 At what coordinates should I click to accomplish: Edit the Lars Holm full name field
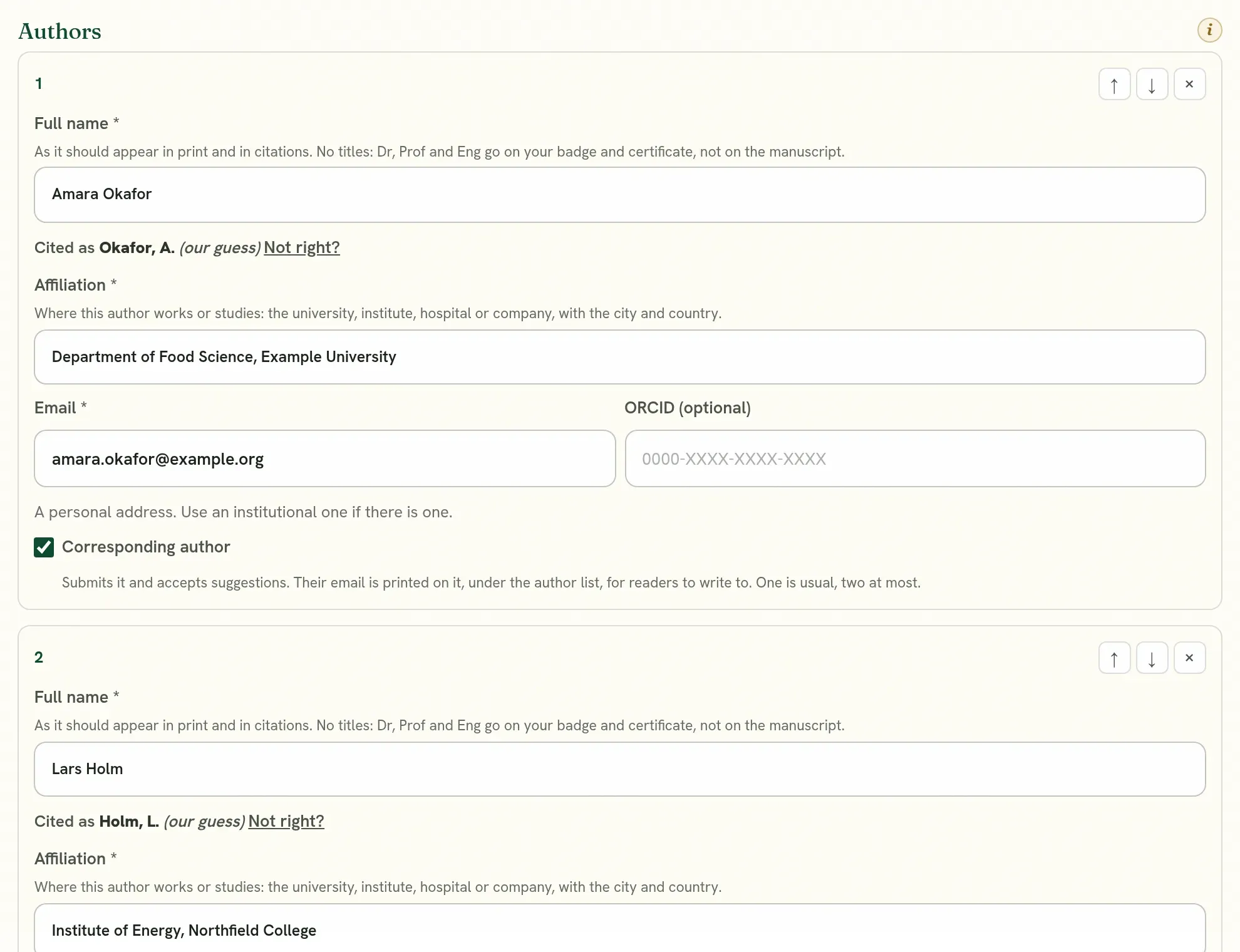(620, 769)
